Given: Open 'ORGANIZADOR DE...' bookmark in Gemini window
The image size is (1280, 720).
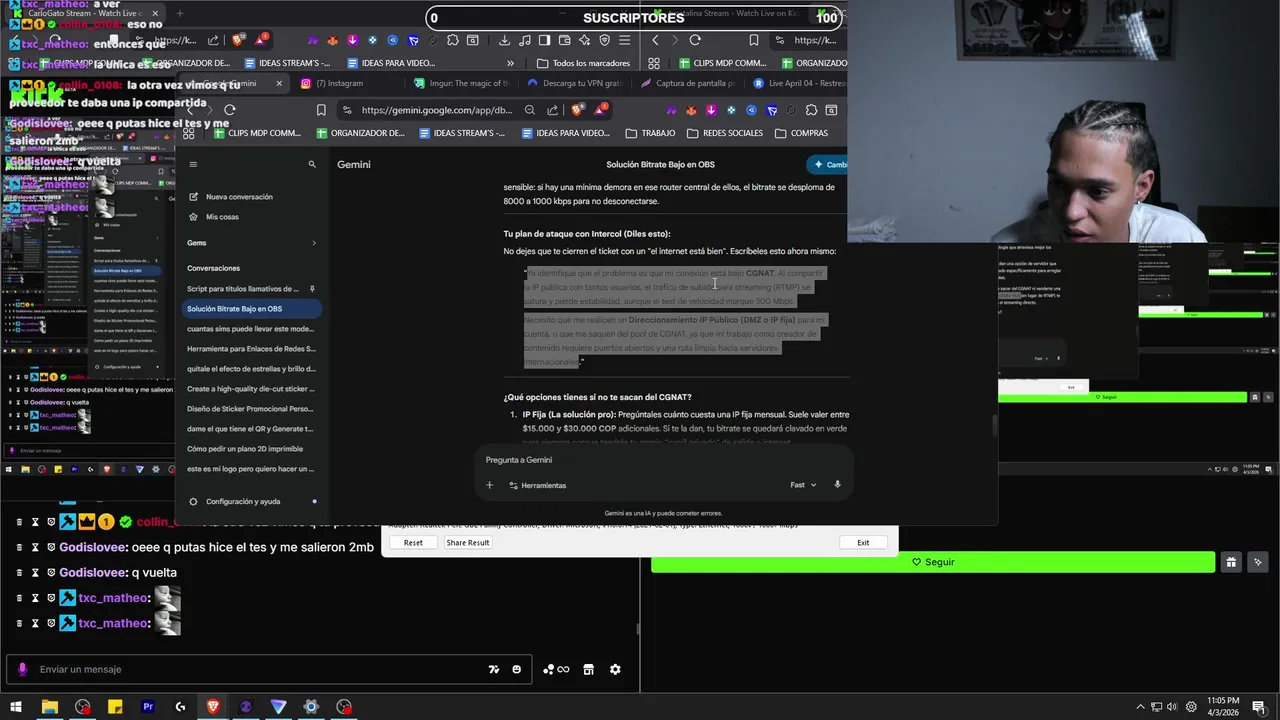Looking at the screenshot, I should pos(361,133).
